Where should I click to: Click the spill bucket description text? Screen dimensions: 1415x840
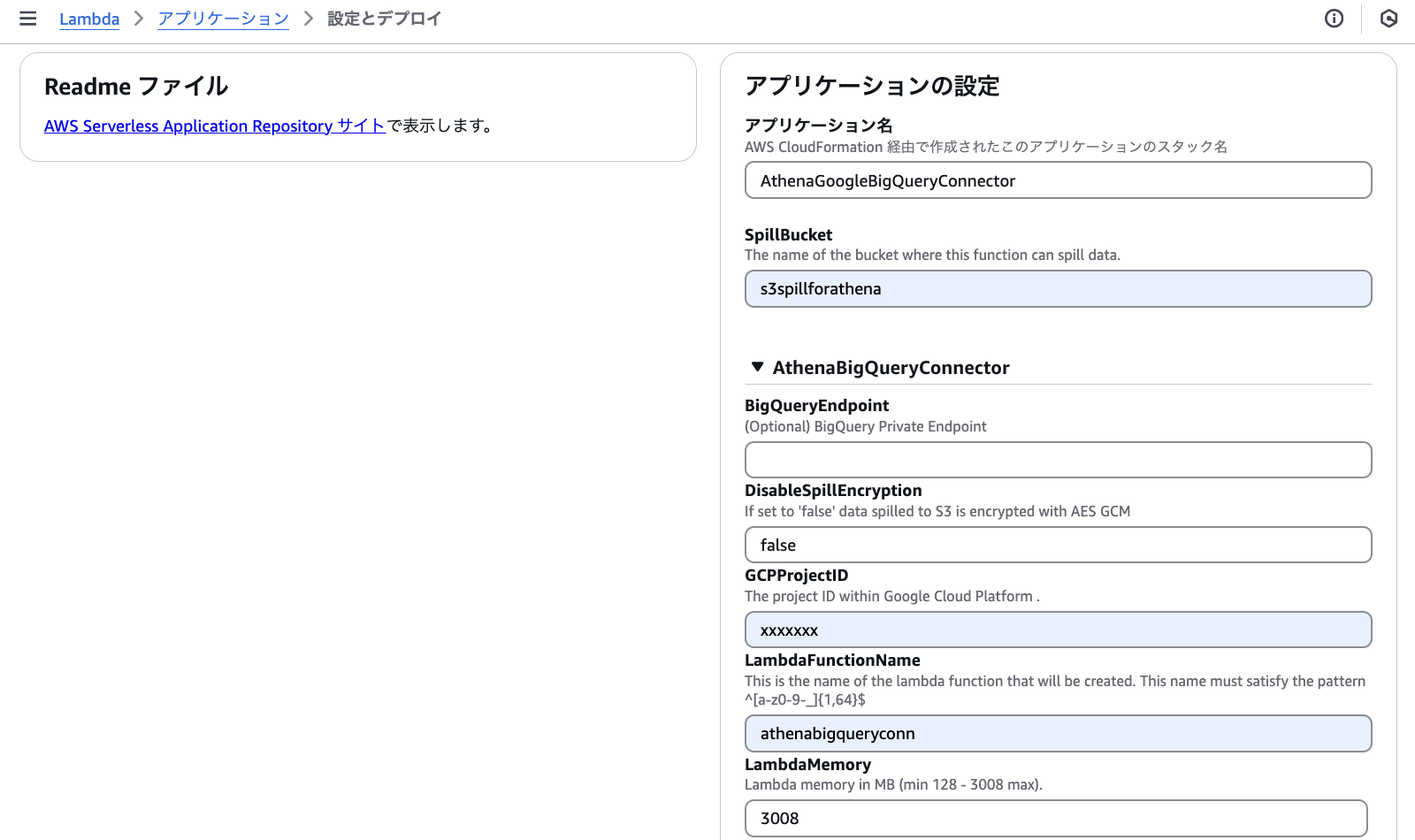932,255
